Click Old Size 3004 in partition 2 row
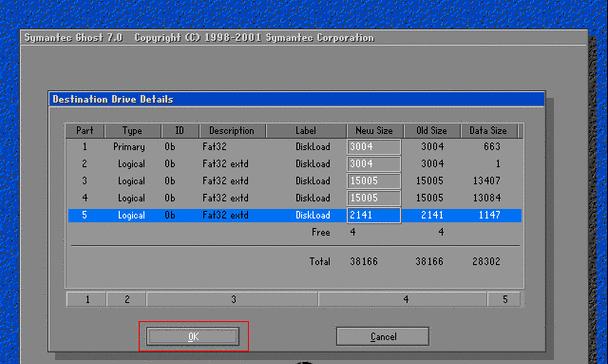Screen dimensions: 608x364 pos(432,164)
